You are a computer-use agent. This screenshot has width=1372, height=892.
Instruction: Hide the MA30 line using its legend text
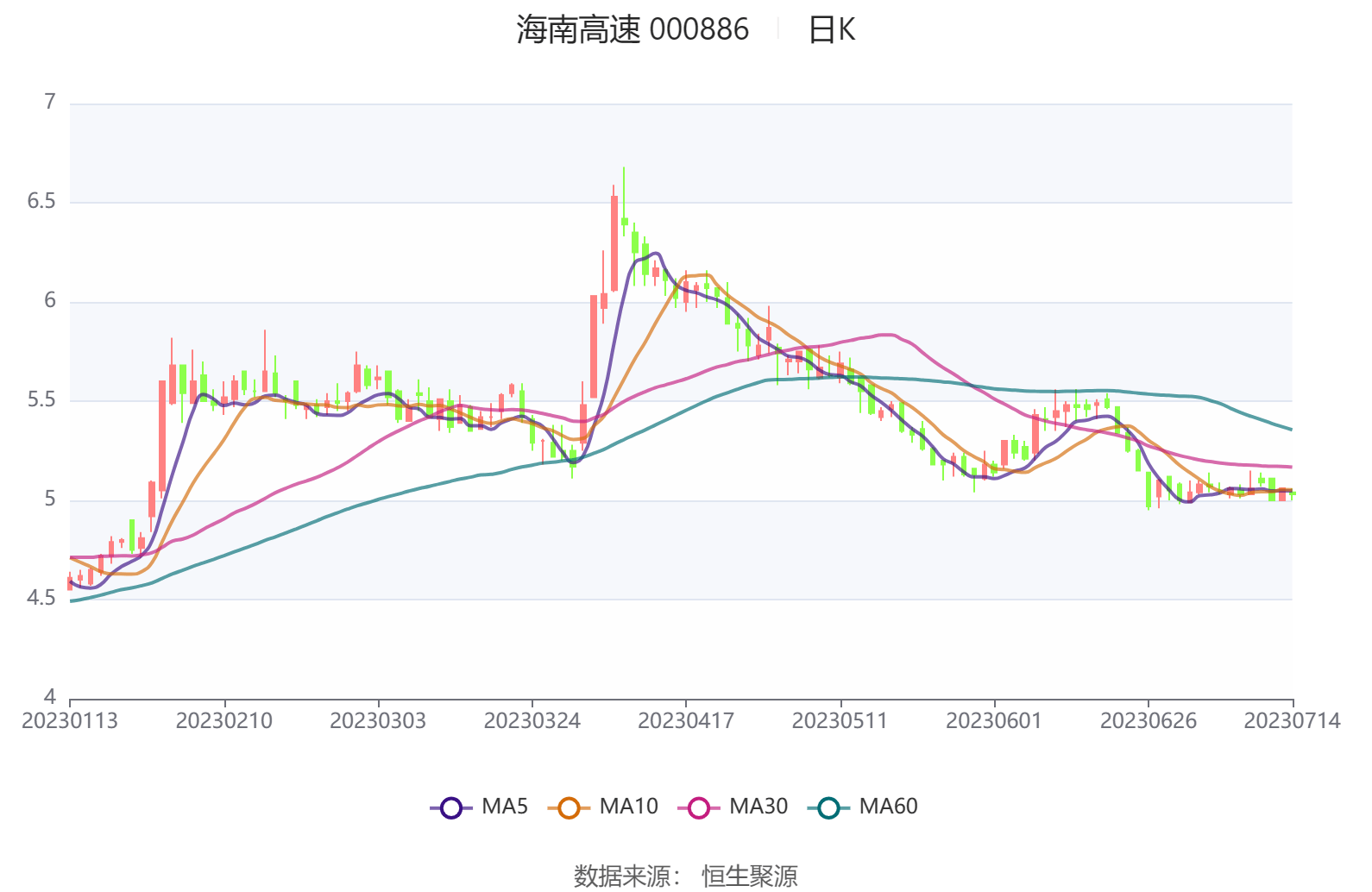[x=758, y=807]
